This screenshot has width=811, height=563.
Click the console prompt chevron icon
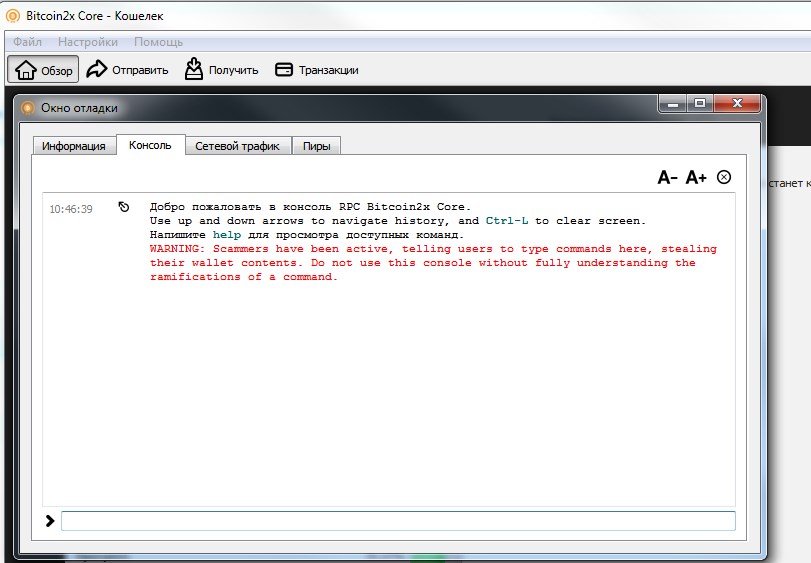pyautogui.click(x=50, y=521)
